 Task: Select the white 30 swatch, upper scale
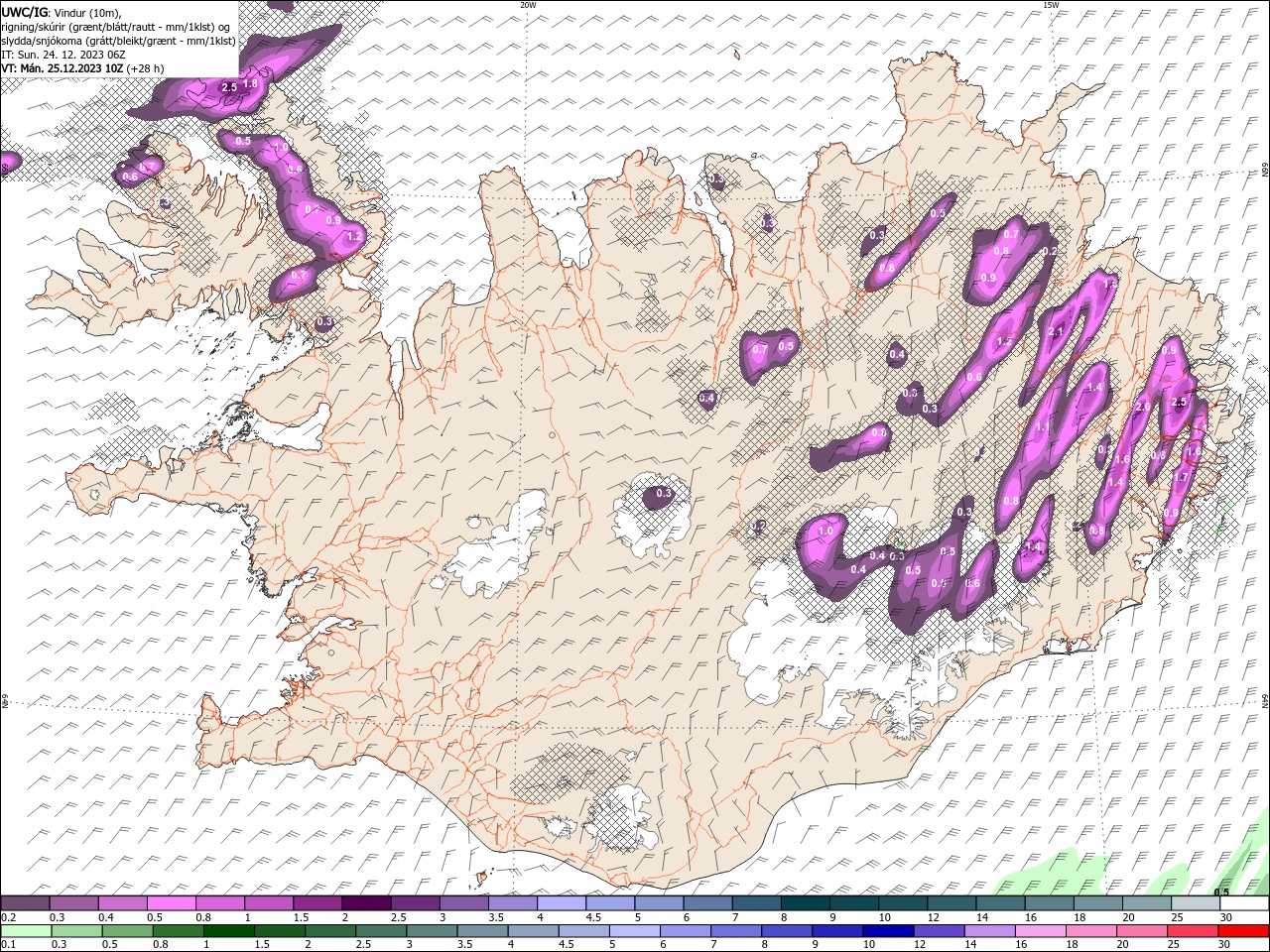(x=1243, y=903)
